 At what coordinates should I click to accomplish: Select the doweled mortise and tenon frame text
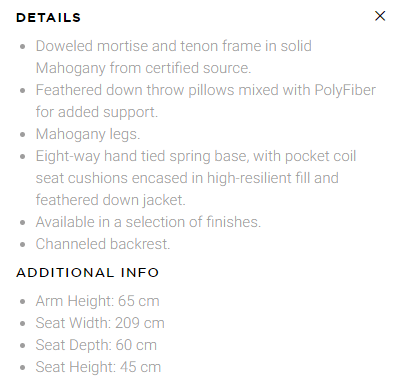click(174, 46)
